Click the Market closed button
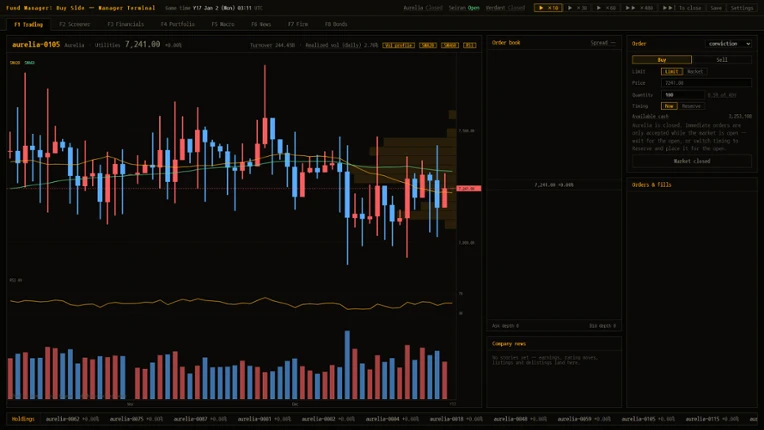 (691, 161)
